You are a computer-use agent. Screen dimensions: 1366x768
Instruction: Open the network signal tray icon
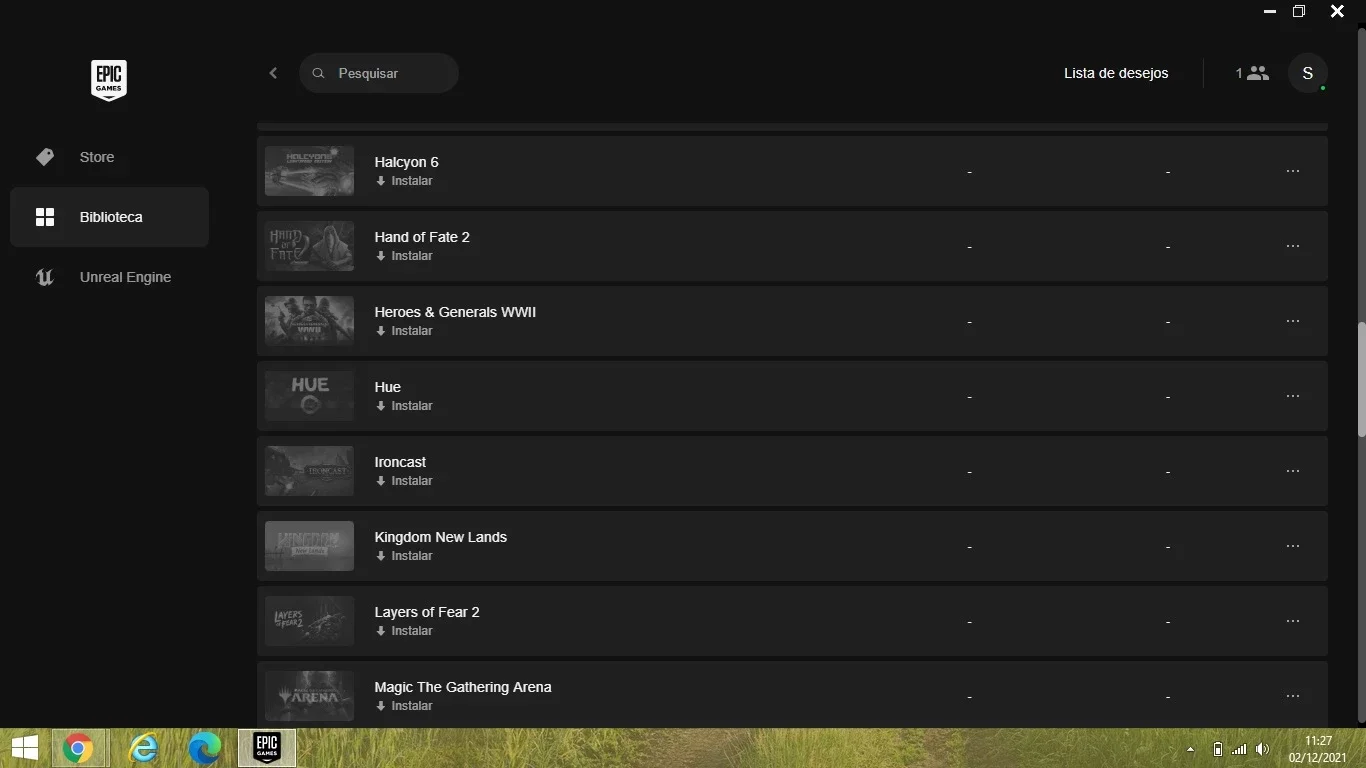pos(1240,749)
